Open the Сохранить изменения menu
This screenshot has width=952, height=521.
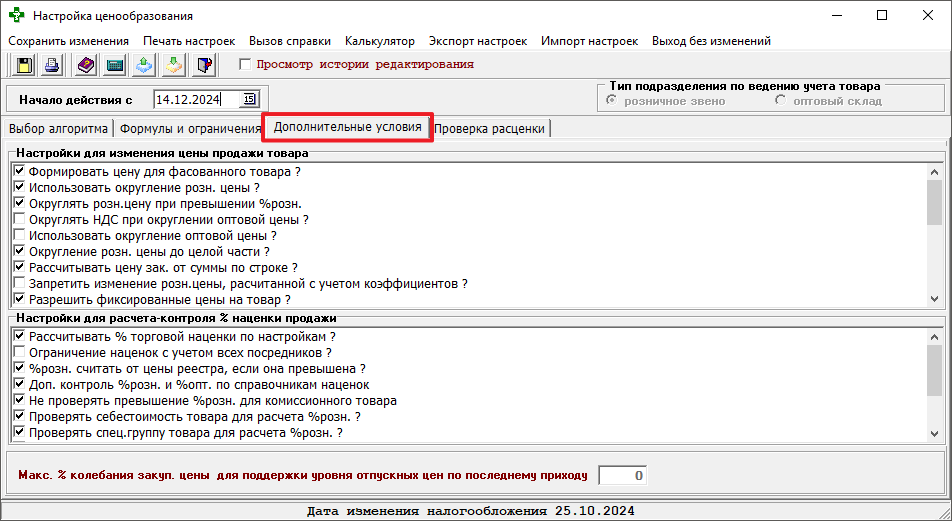69,41
